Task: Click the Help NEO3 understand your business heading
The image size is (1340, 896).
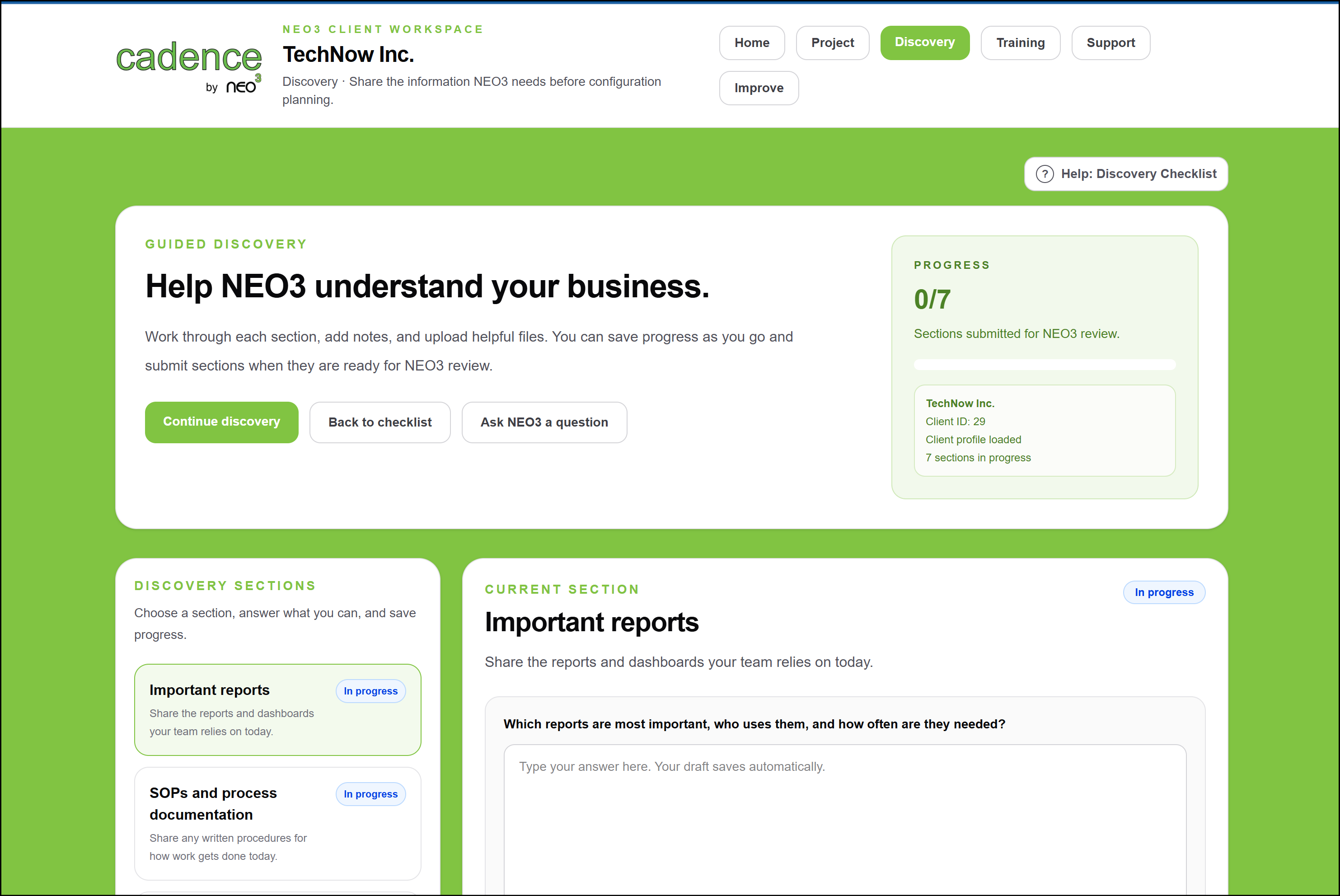Action: 427,286
